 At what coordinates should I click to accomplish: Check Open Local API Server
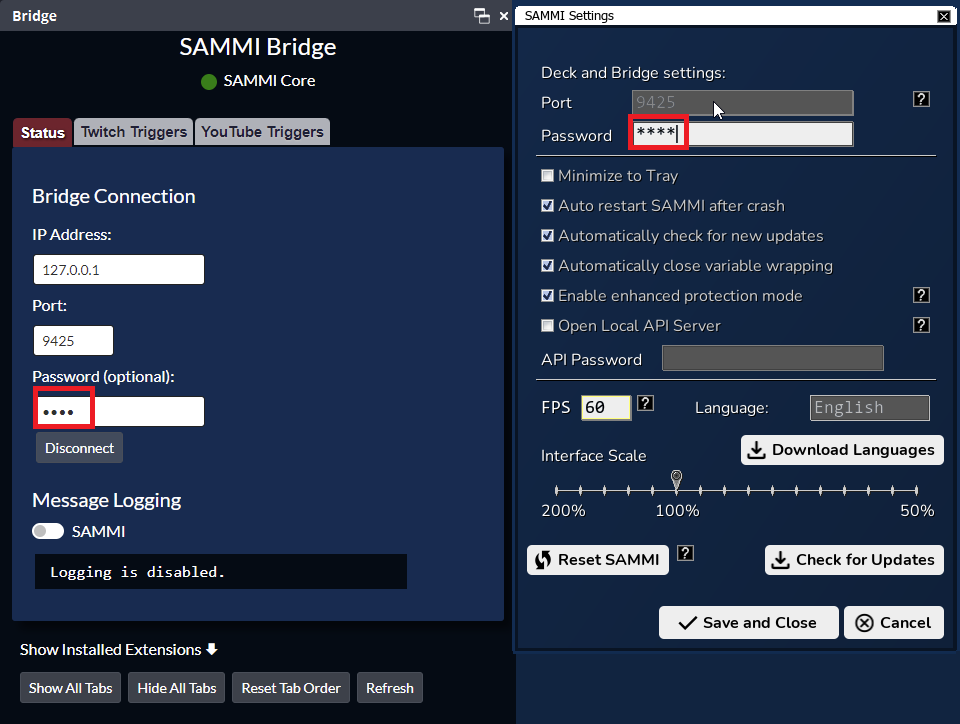(x=547, y=326)
